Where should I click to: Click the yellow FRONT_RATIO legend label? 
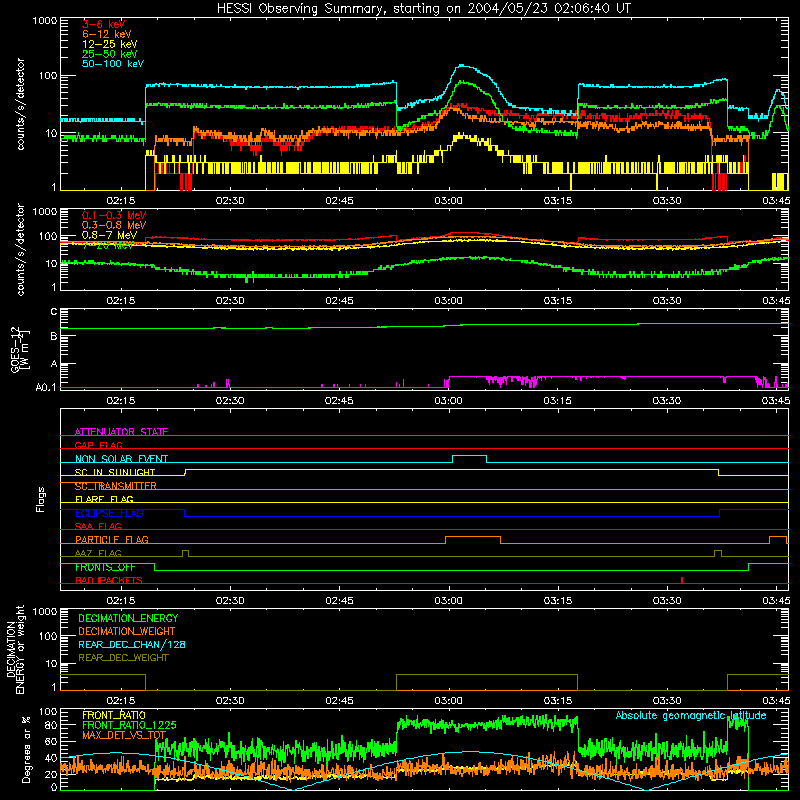pos(114,715)
